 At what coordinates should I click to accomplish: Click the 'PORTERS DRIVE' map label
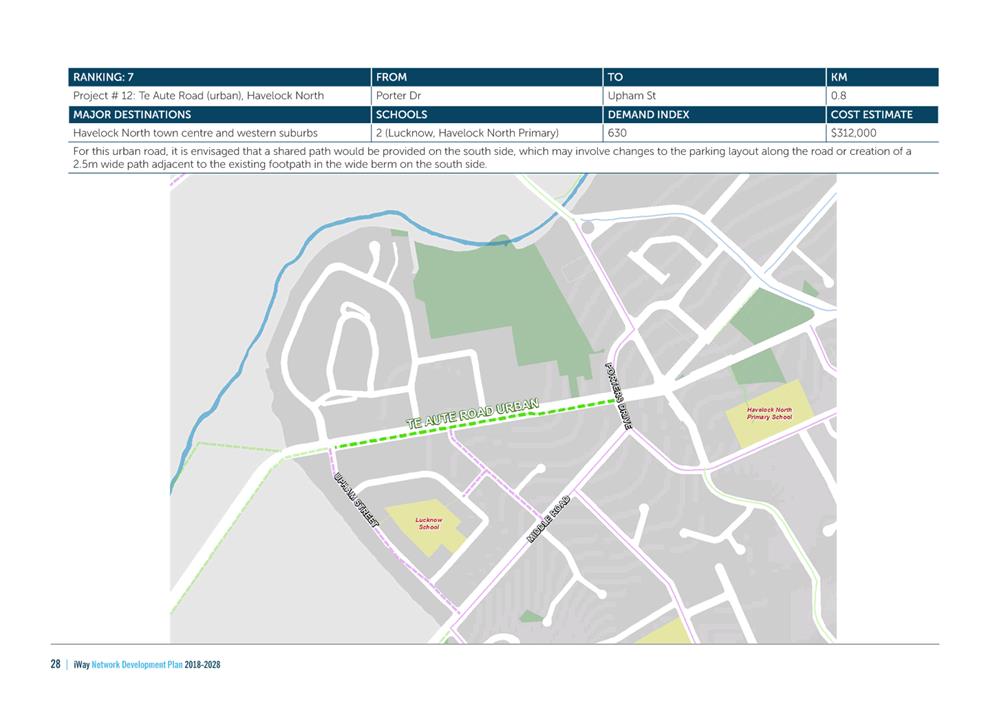[618, 396]
